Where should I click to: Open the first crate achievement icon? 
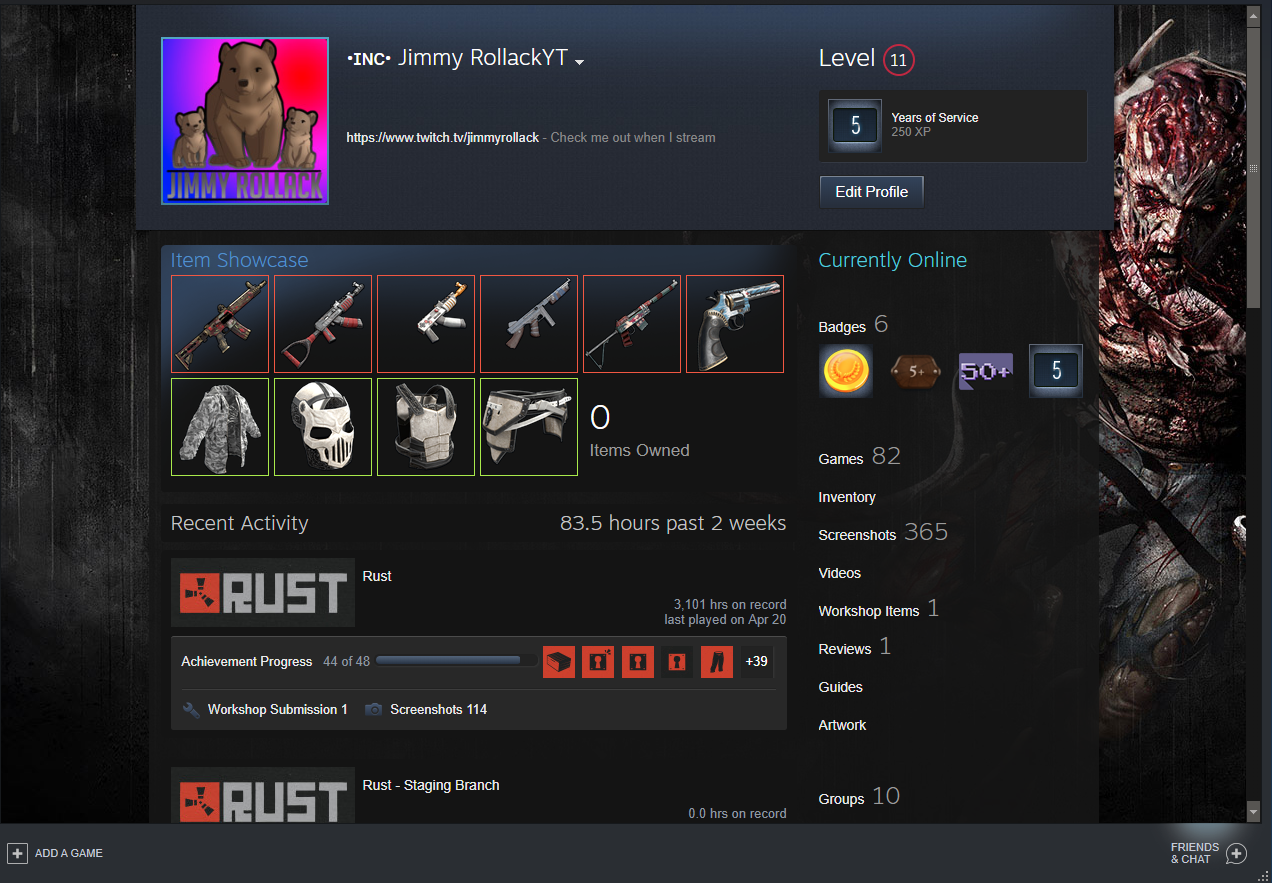(x=559, y=661)
